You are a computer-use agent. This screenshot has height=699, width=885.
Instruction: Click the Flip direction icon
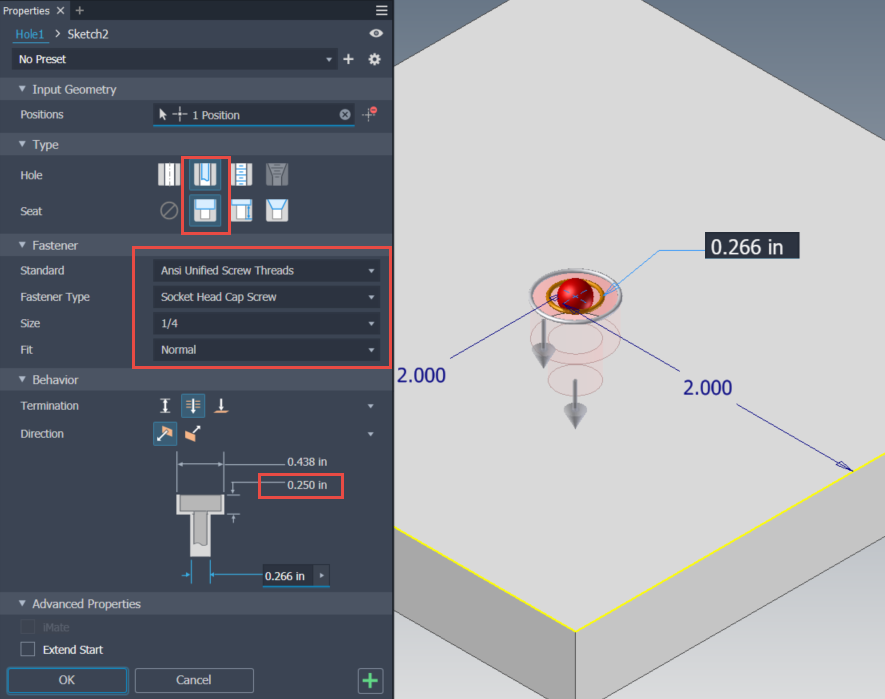pos(193,434)
